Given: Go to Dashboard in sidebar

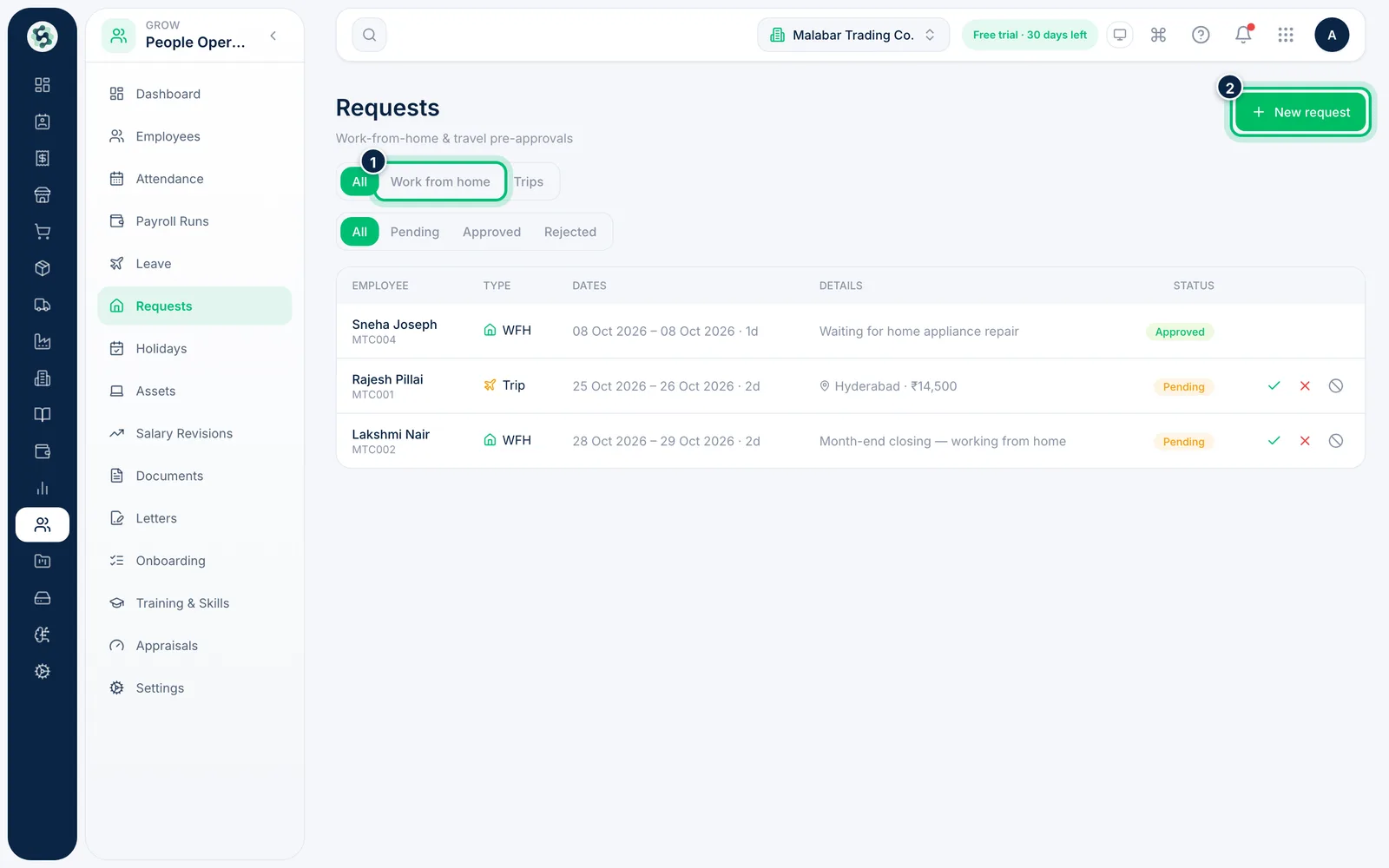Looking at the screenshot, I should point(194,94).
